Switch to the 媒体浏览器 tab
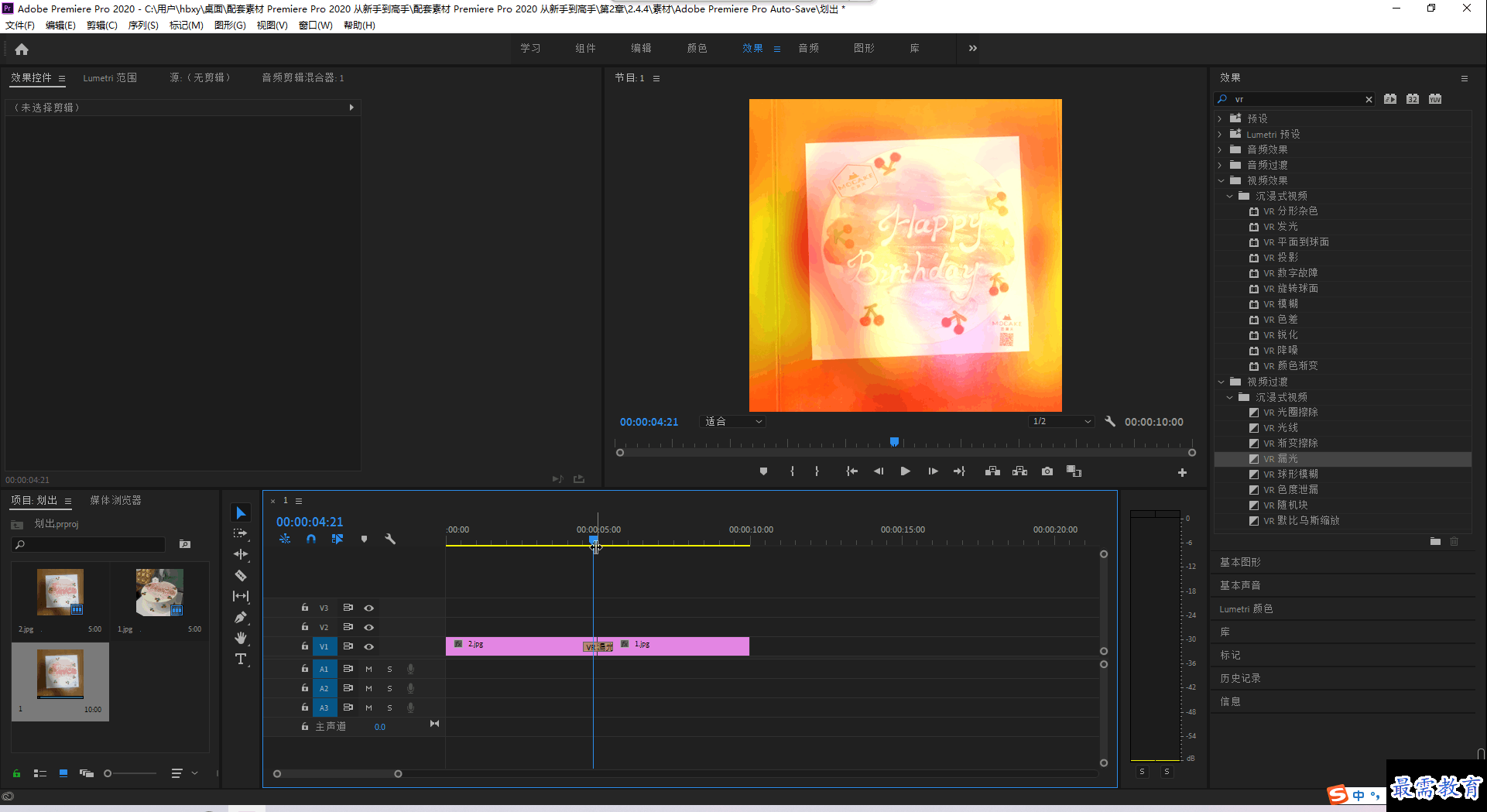The image size is (1487, 812). click(x=115, y=500)
